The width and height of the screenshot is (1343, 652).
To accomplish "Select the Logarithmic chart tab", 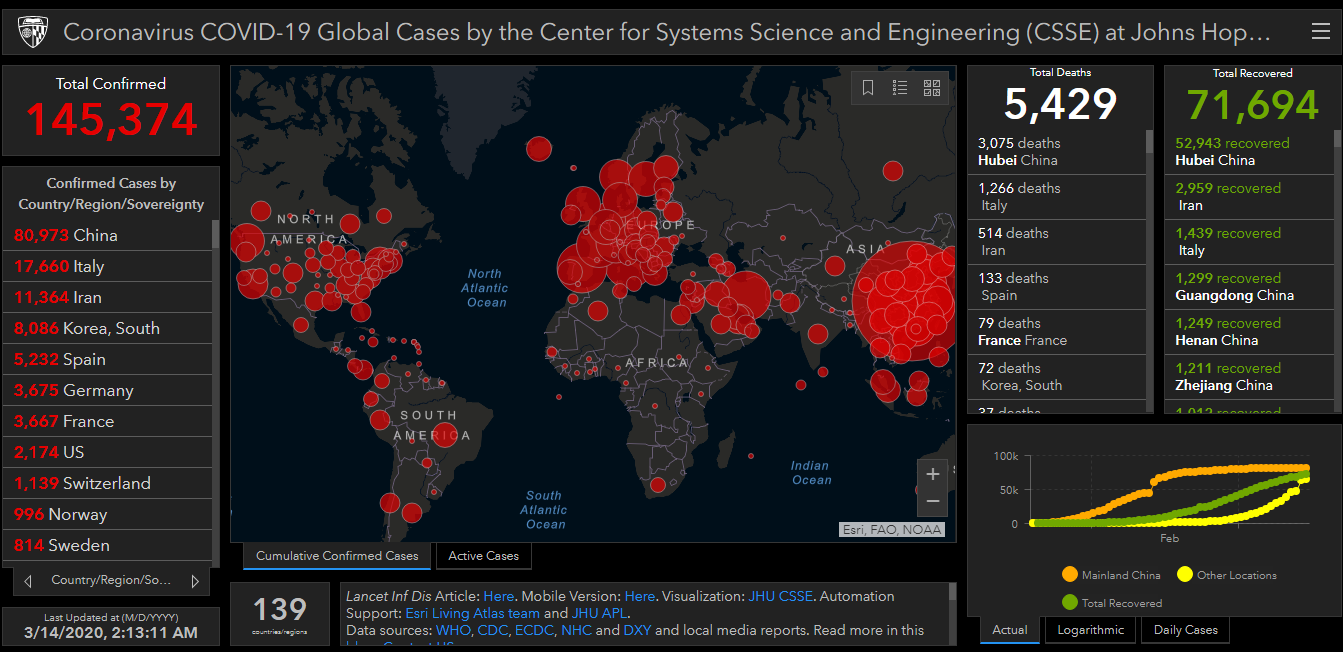I will (x=1091, y=630).
